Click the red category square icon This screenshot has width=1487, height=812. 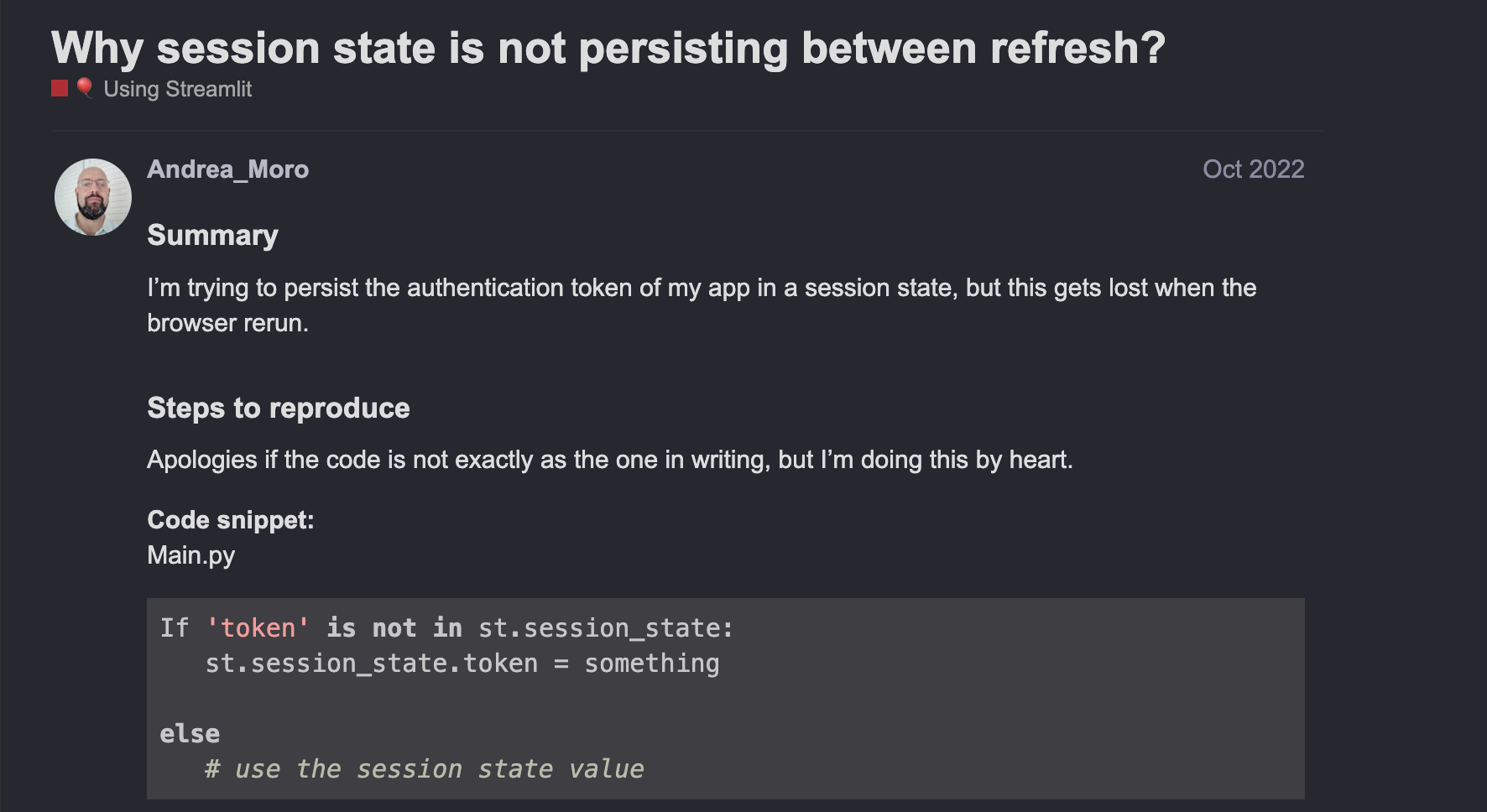coord(60,89)
